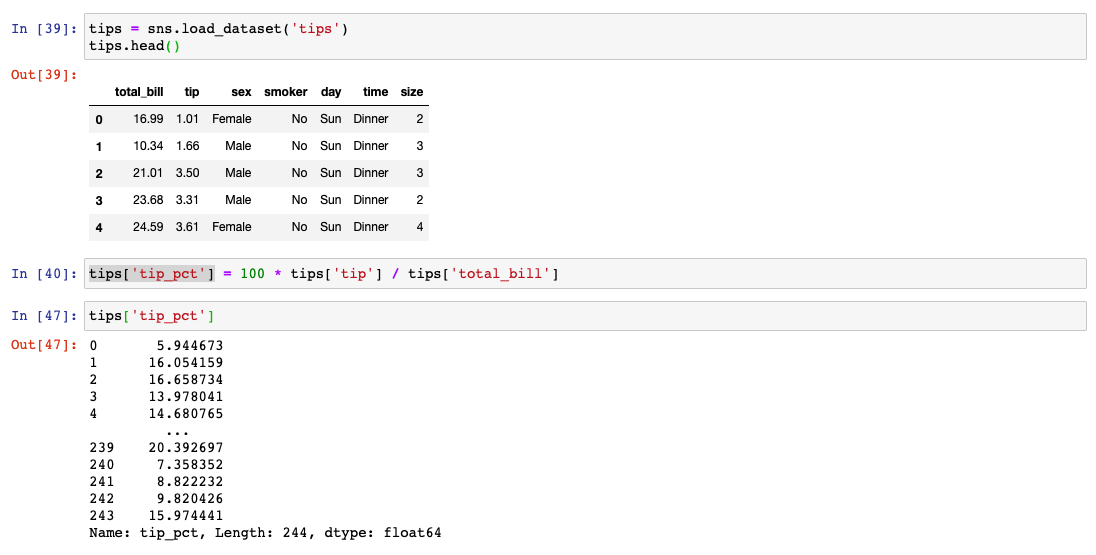Image resolution: width=1096 pixels, height=555 pixels.
Task: Click the tip column header
Action: tap(192, 92)
